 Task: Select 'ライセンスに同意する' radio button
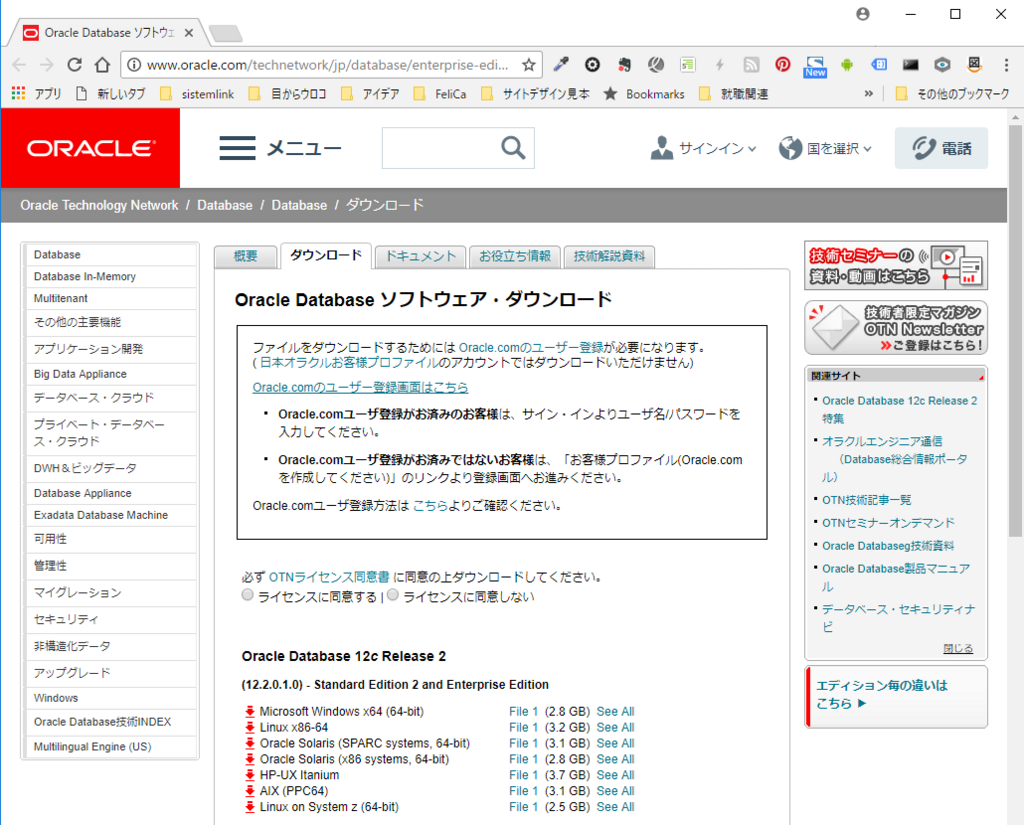(x=247, y=594)
